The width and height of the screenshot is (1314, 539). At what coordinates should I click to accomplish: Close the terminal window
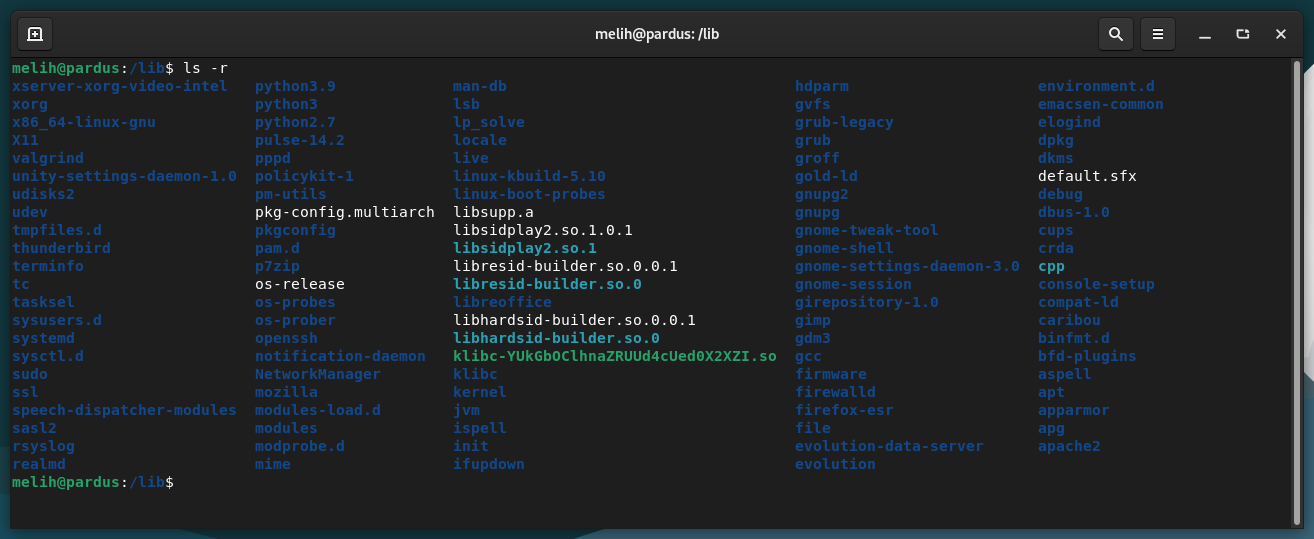click(1281, 34)
